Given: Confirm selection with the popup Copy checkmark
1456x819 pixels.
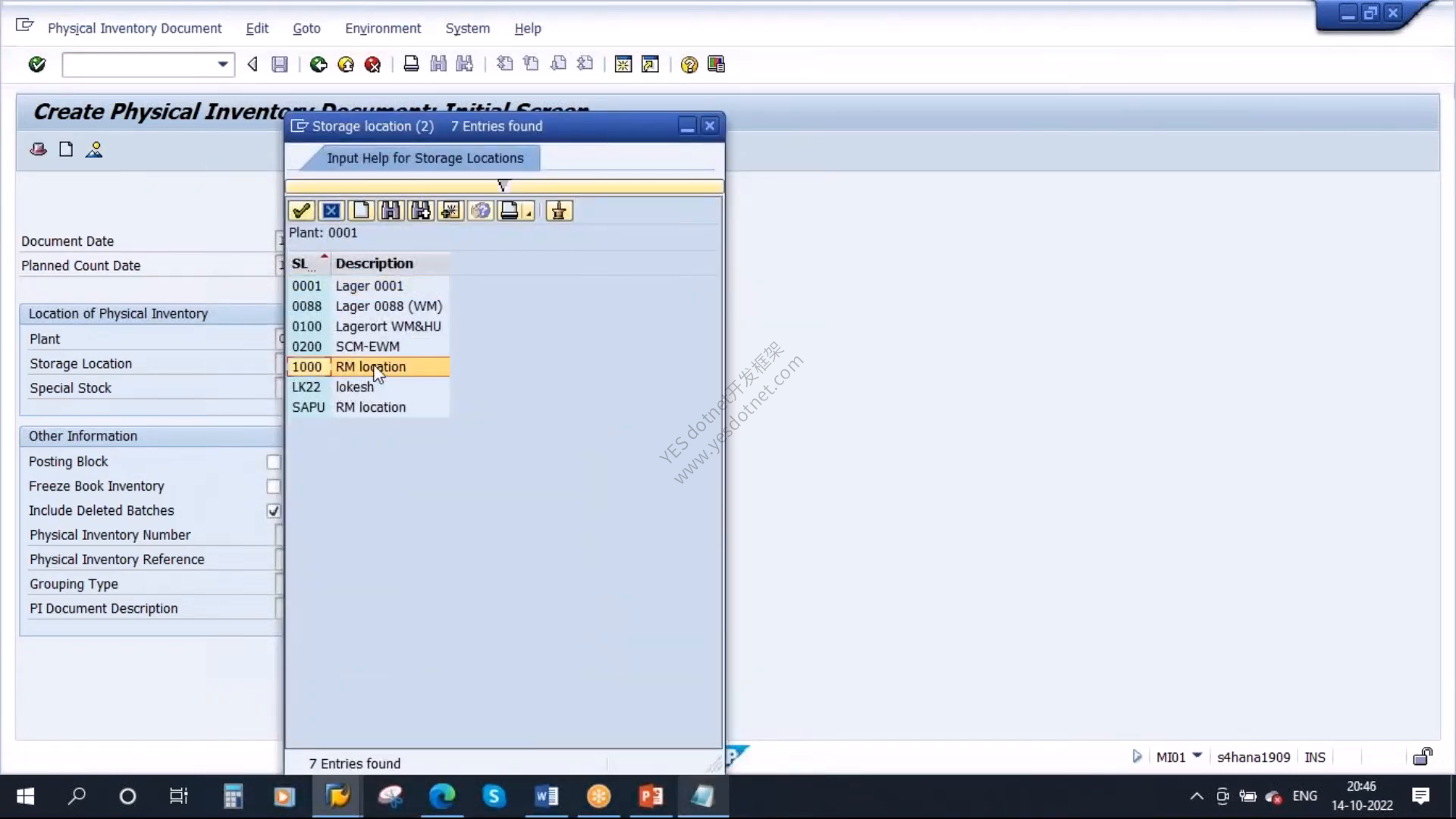Looking at the screenshot, I should click(x=301, y=211).
